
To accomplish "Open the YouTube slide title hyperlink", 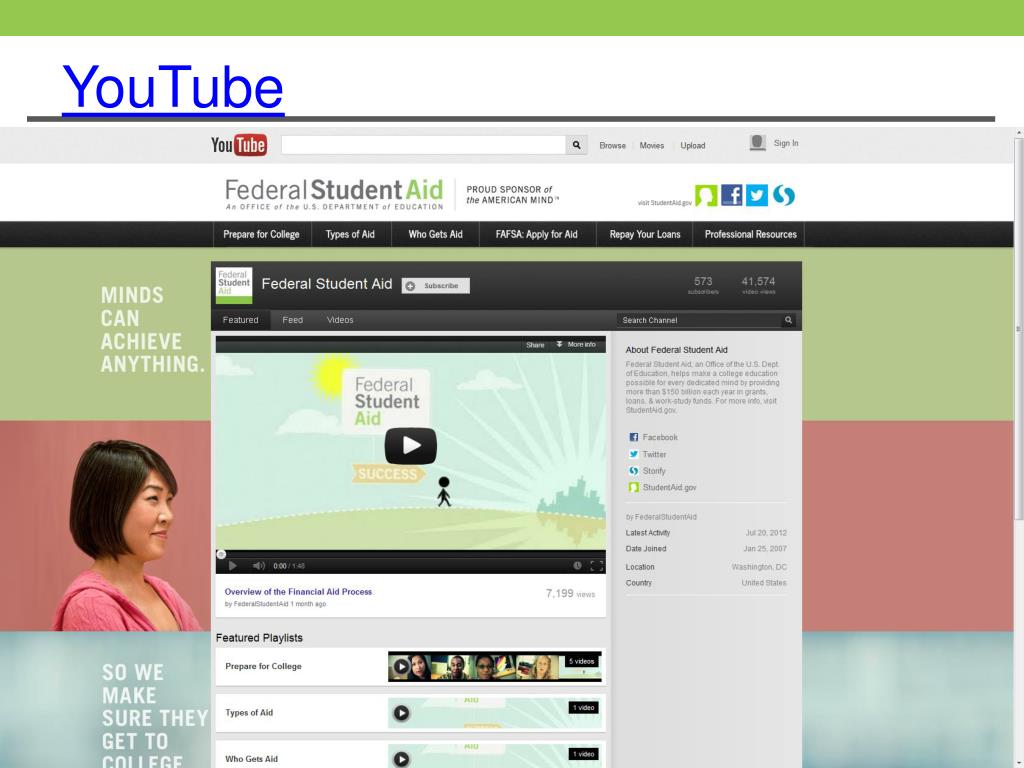I will click(173, 87).
